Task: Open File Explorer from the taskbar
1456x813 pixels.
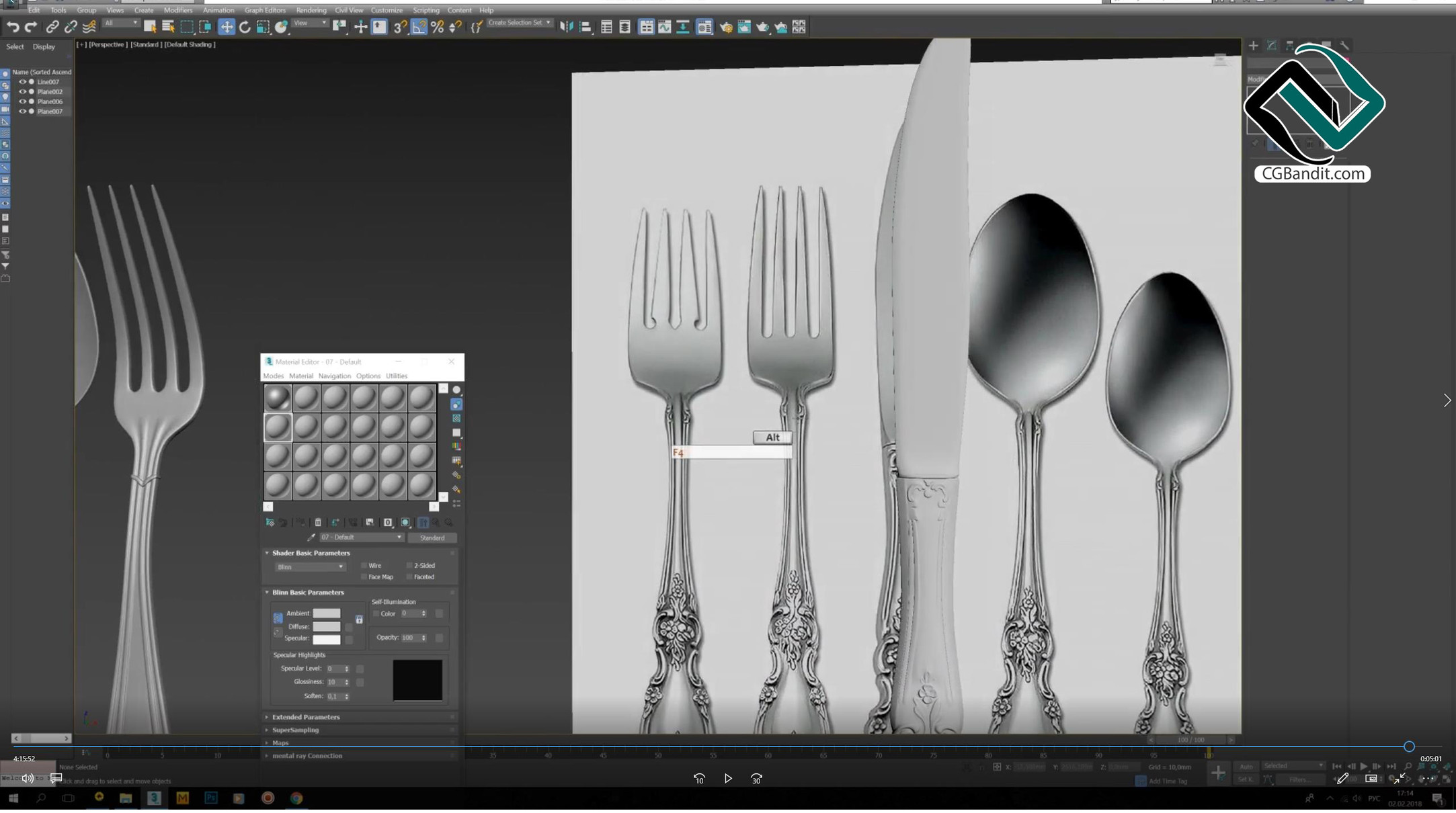Action: coord(126,798)
